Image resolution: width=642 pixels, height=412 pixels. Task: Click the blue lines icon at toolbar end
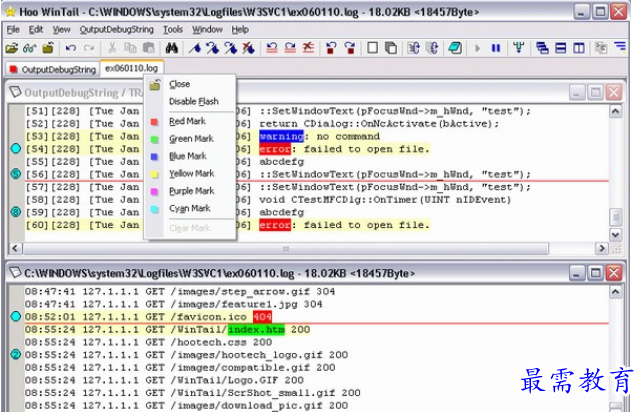pos(620,47)
